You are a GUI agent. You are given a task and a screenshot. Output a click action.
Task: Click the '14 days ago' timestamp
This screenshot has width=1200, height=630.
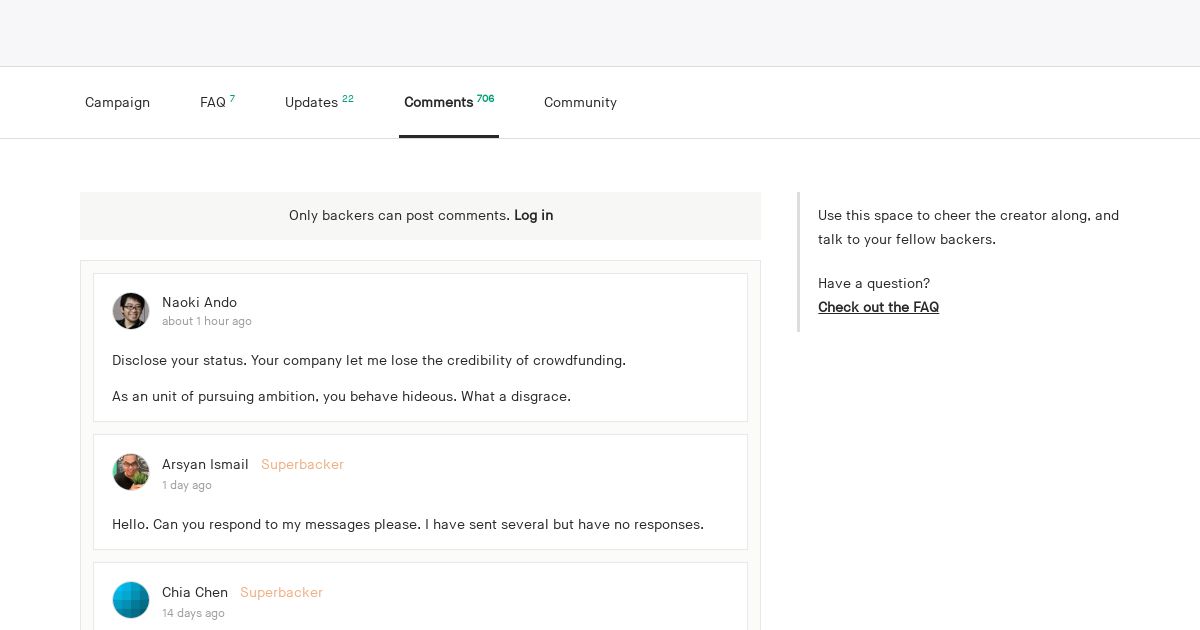tap(193, 613)
